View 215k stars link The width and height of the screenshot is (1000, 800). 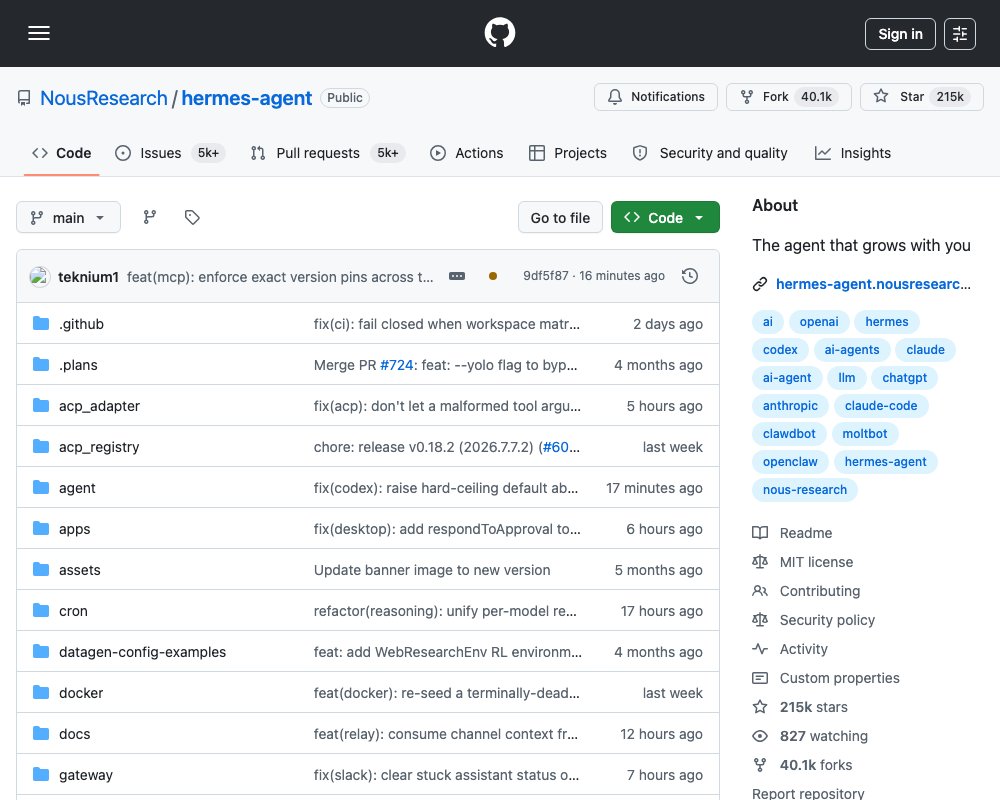800,707
